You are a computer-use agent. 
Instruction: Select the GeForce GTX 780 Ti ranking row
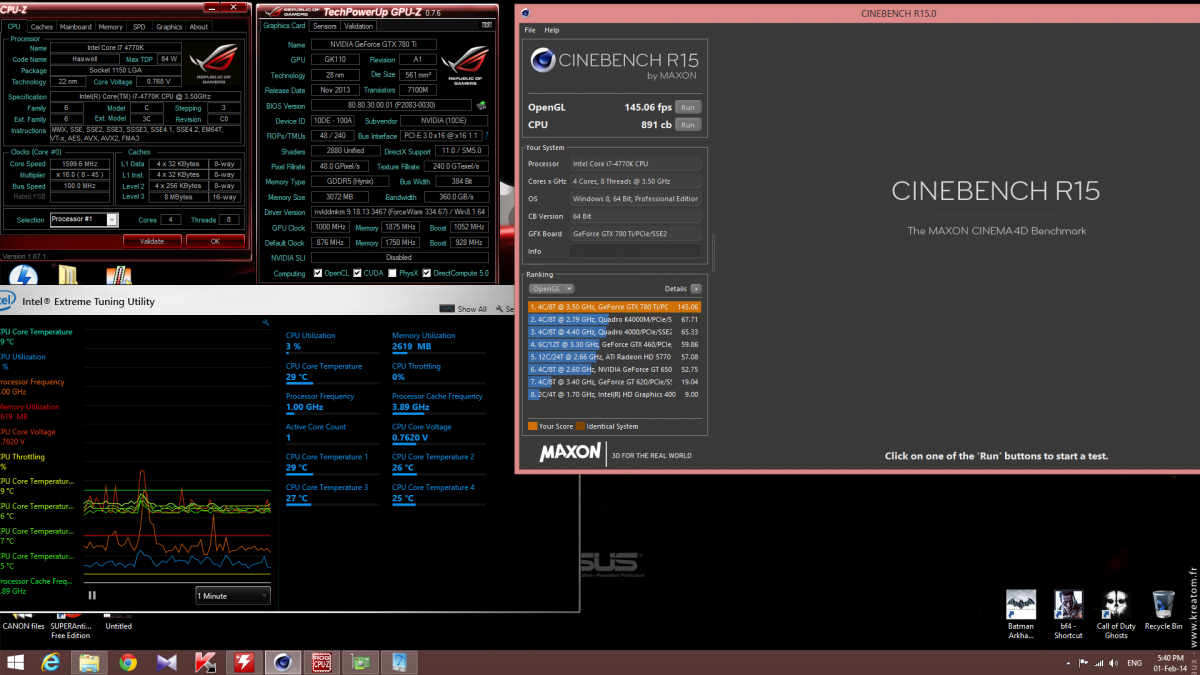614,307
